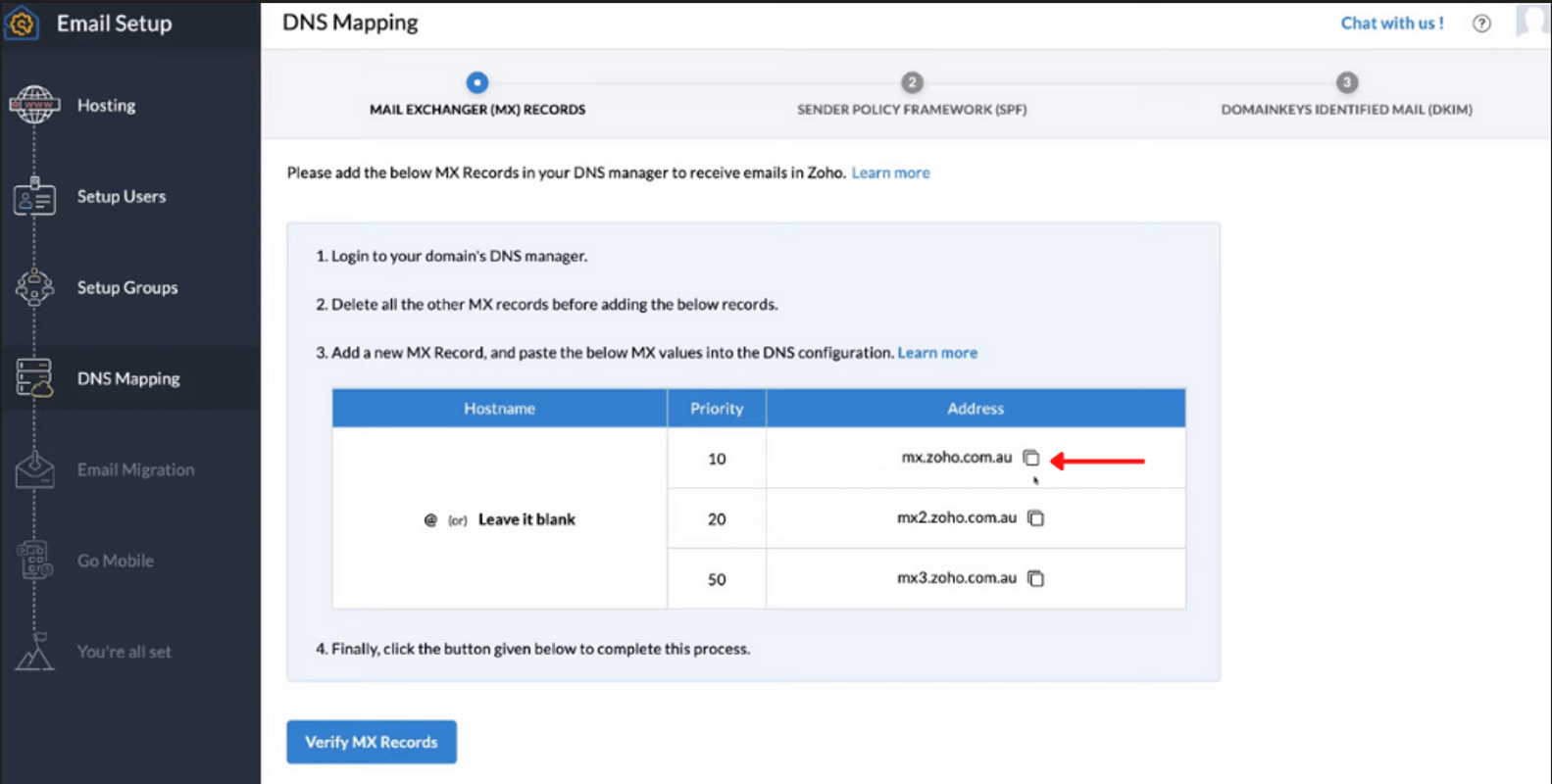Open Learn more link in step 3

[937, 353]
